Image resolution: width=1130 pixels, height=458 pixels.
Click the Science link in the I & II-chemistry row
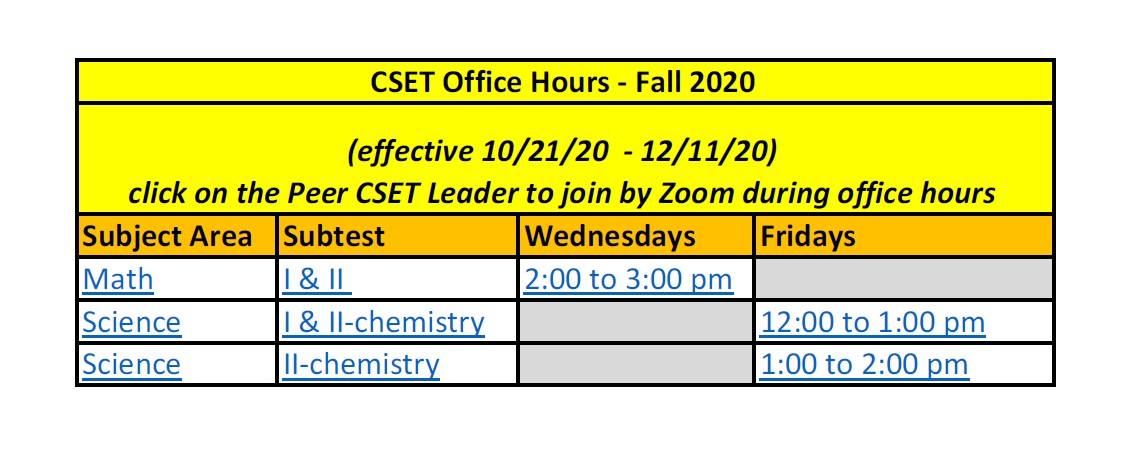132,322
